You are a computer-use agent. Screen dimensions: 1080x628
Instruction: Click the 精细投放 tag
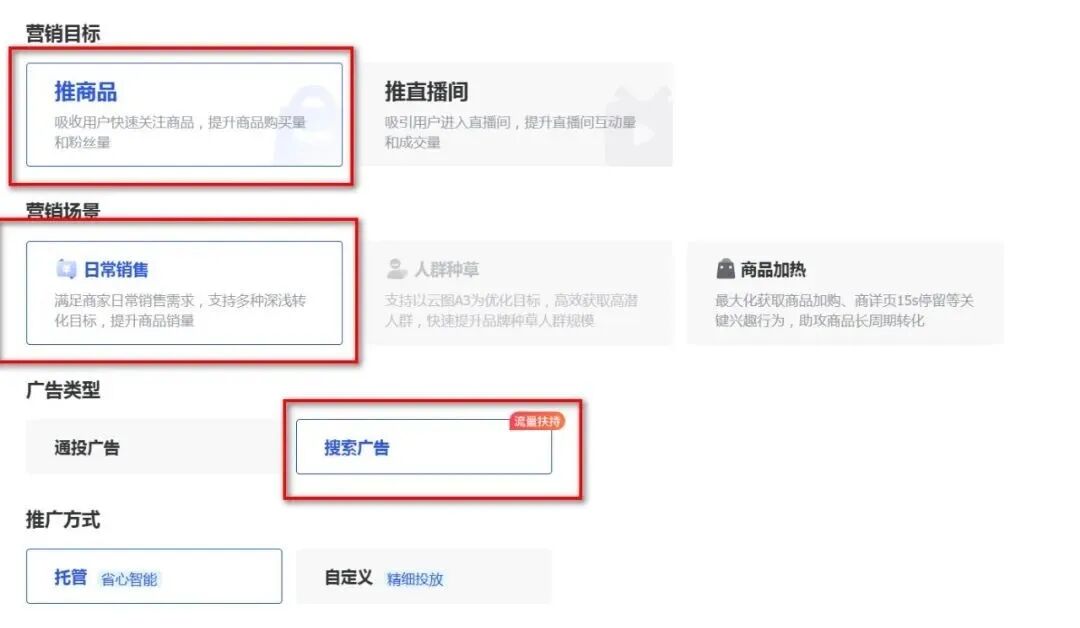(415, 579)
